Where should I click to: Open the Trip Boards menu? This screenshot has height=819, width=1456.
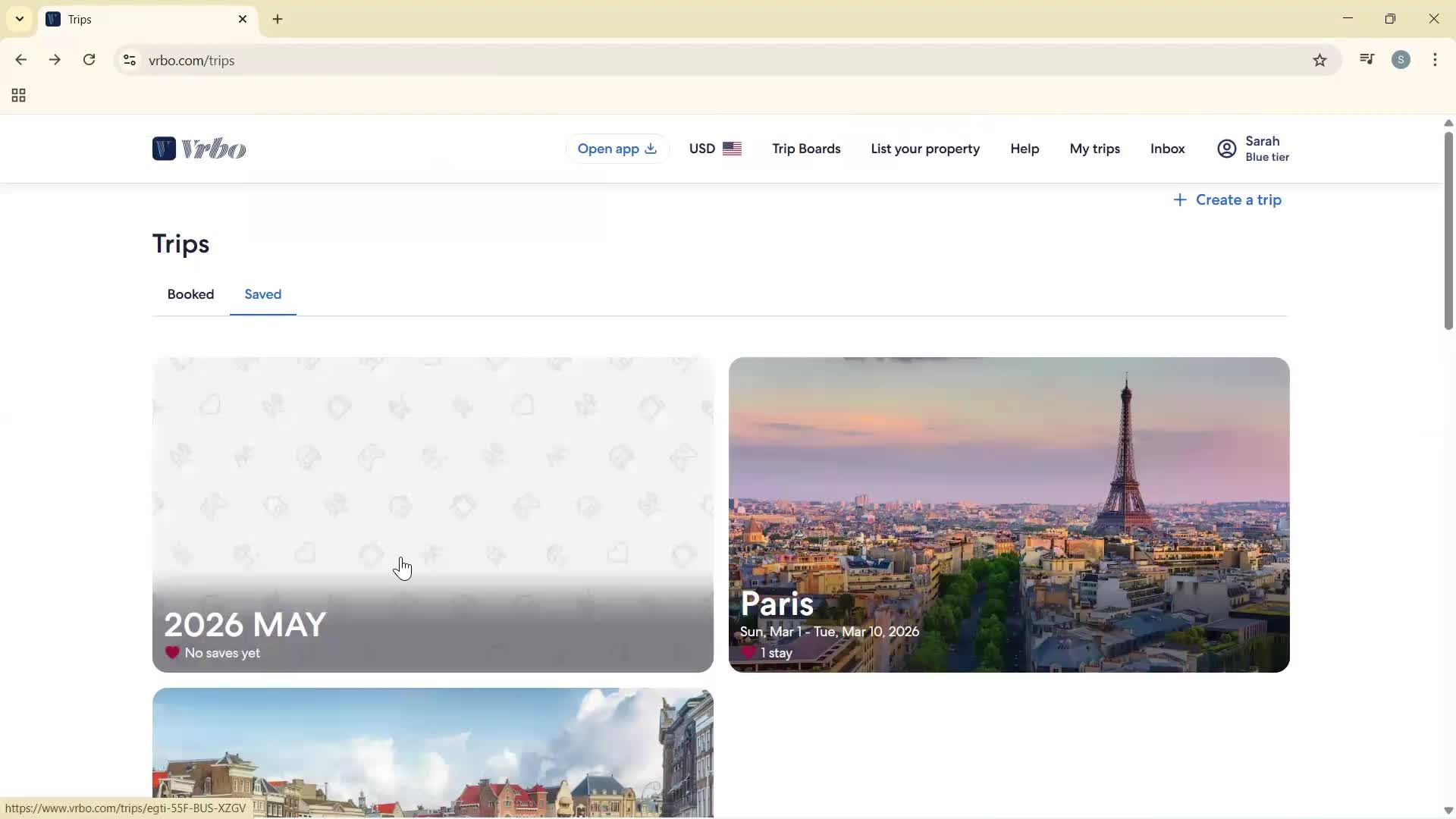pyautogui.click(x=805, y=149)
